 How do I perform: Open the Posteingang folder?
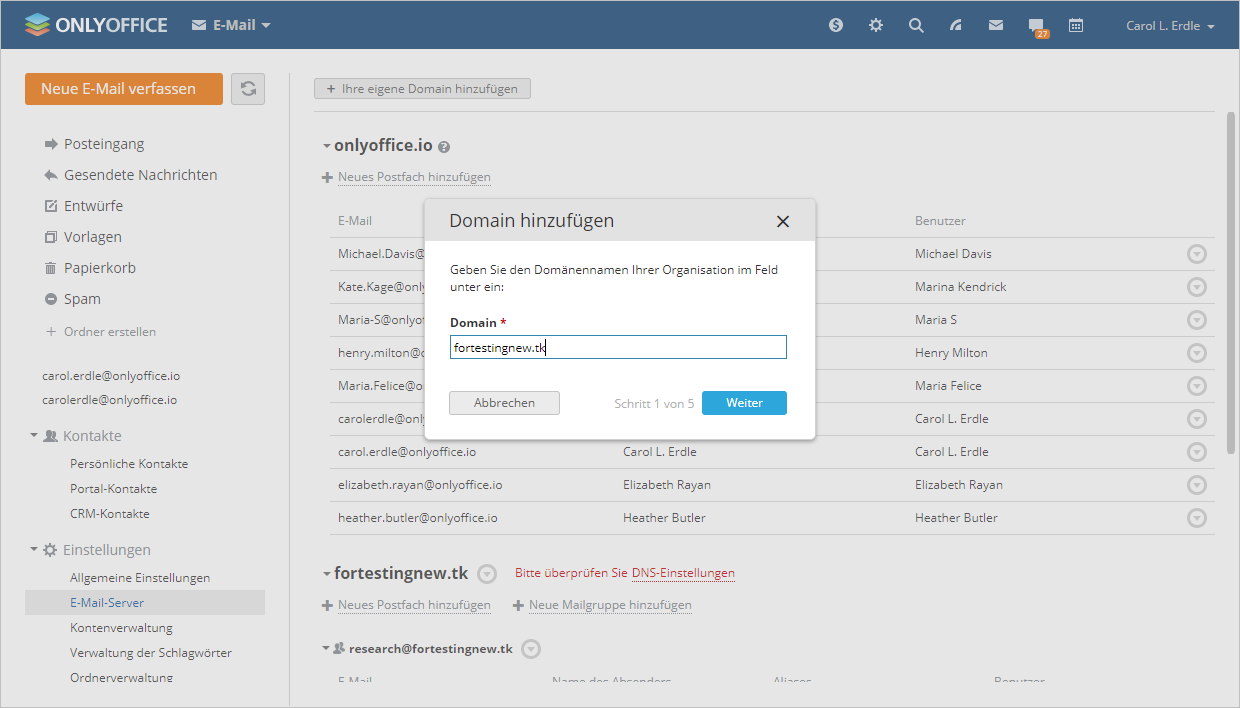[104, 144]
